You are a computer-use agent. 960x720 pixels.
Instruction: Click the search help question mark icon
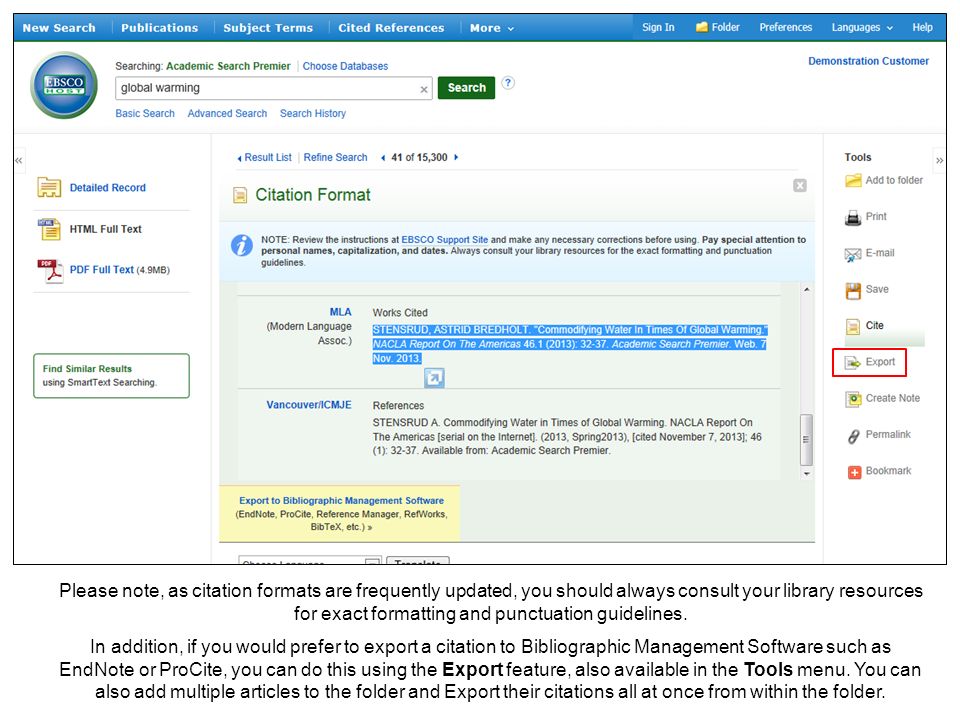508,83
